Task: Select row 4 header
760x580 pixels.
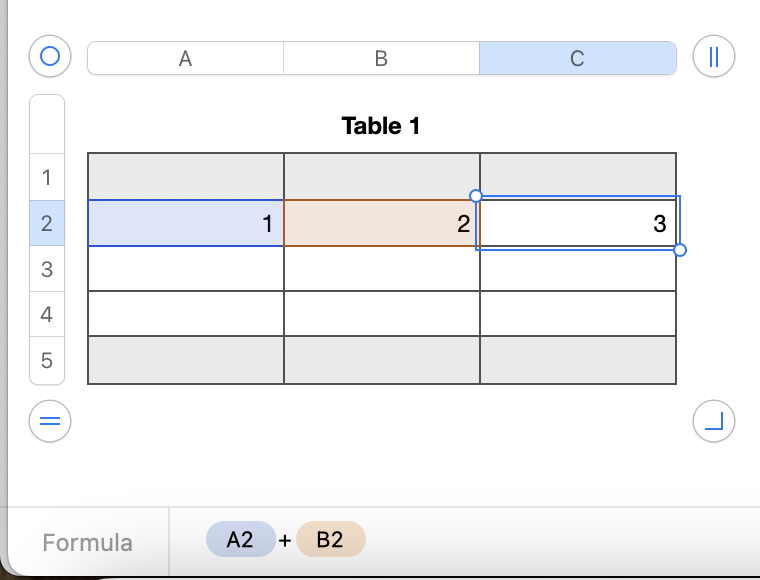Action: point(47,315)
